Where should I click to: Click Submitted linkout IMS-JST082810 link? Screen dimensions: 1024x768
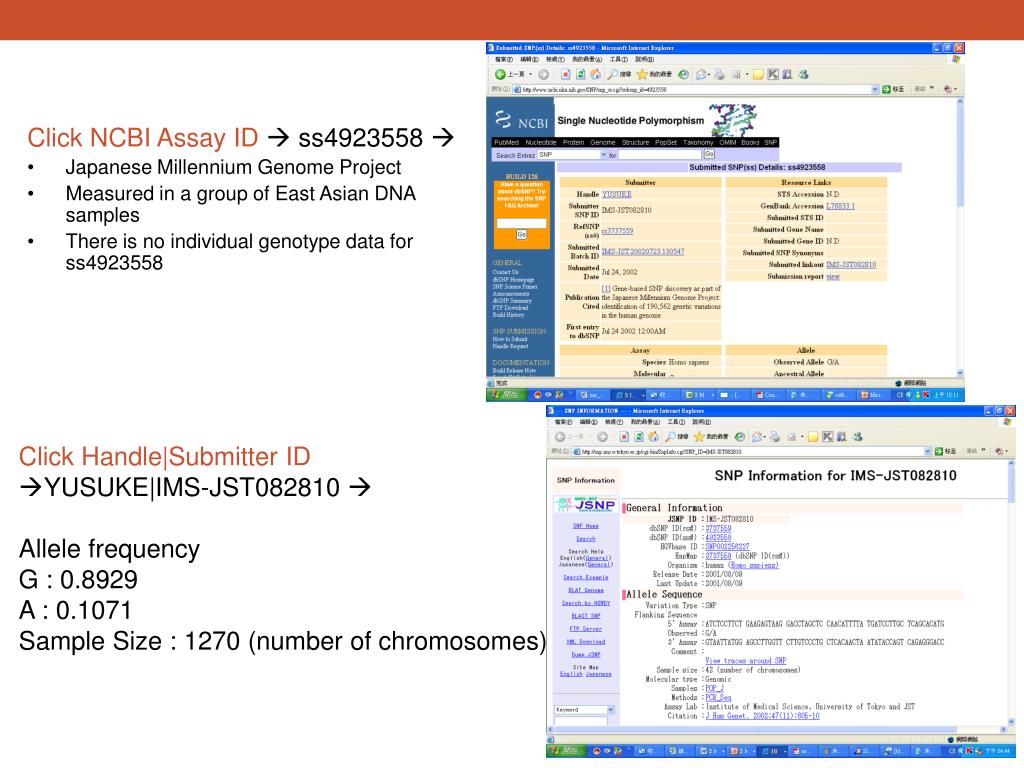pyautogui.click(x=851, y=264)
